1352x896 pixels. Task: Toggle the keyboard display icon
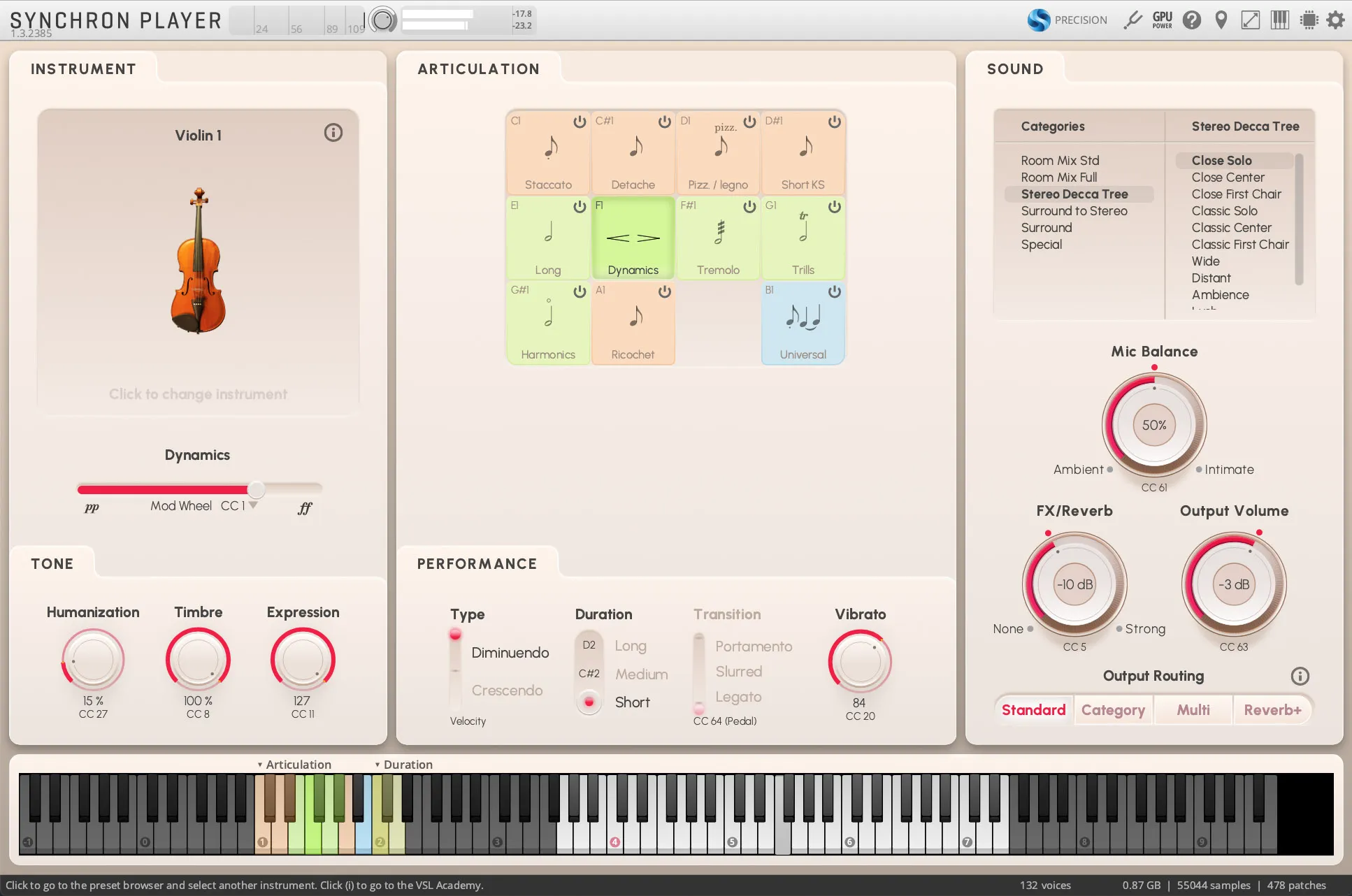tap(1280, 20)
